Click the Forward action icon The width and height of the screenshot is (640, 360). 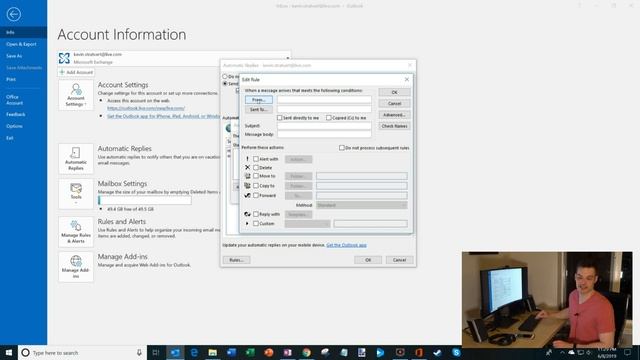click(x=247, y=196)
